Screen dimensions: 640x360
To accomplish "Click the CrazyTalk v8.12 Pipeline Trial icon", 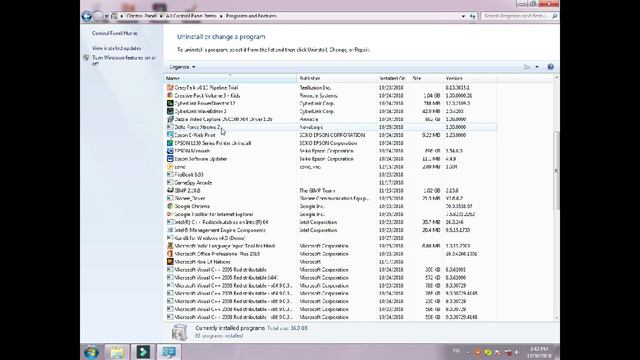I will (x=170, y=87).
